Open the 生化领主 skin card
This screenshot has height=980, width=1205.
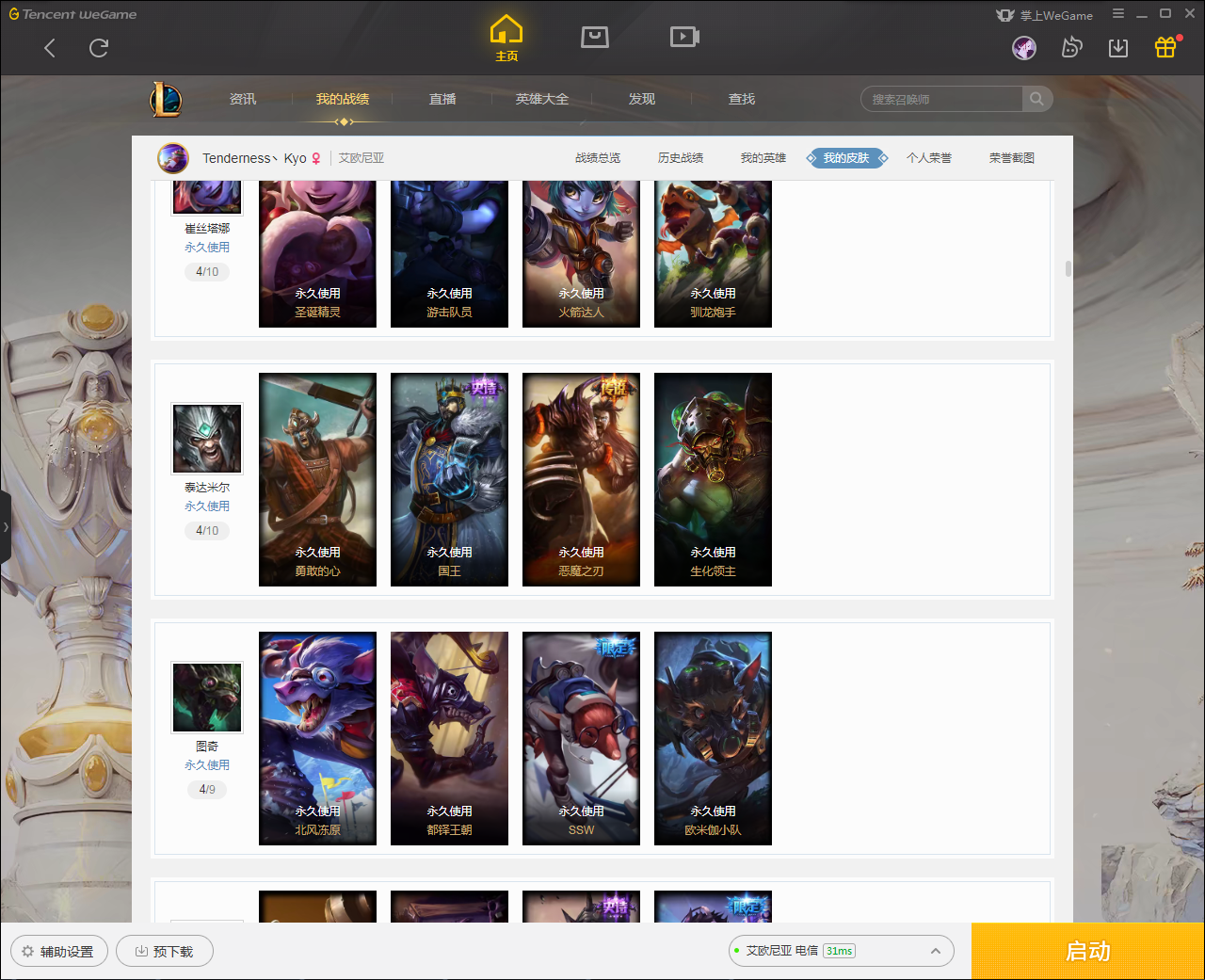[713, 480]
